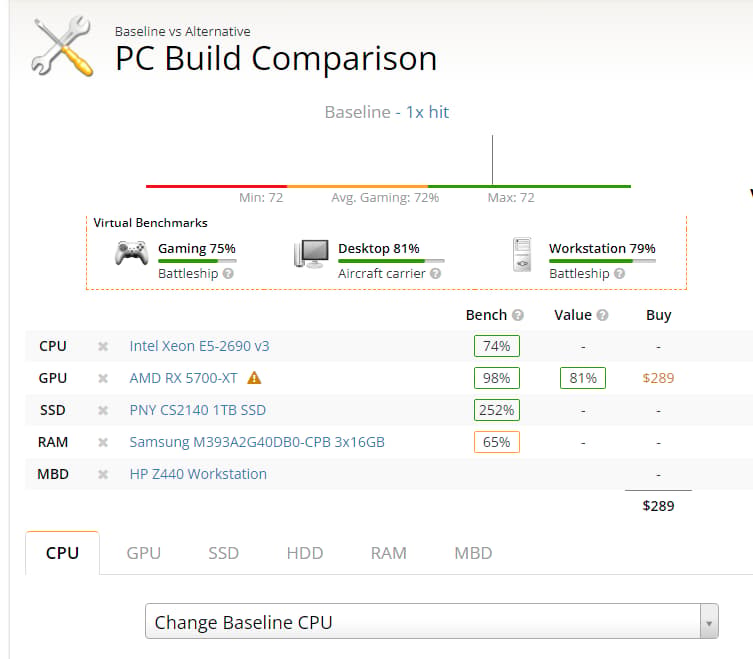
Task: Click the Avg. Gaming: 72% label
Action: 385,198
